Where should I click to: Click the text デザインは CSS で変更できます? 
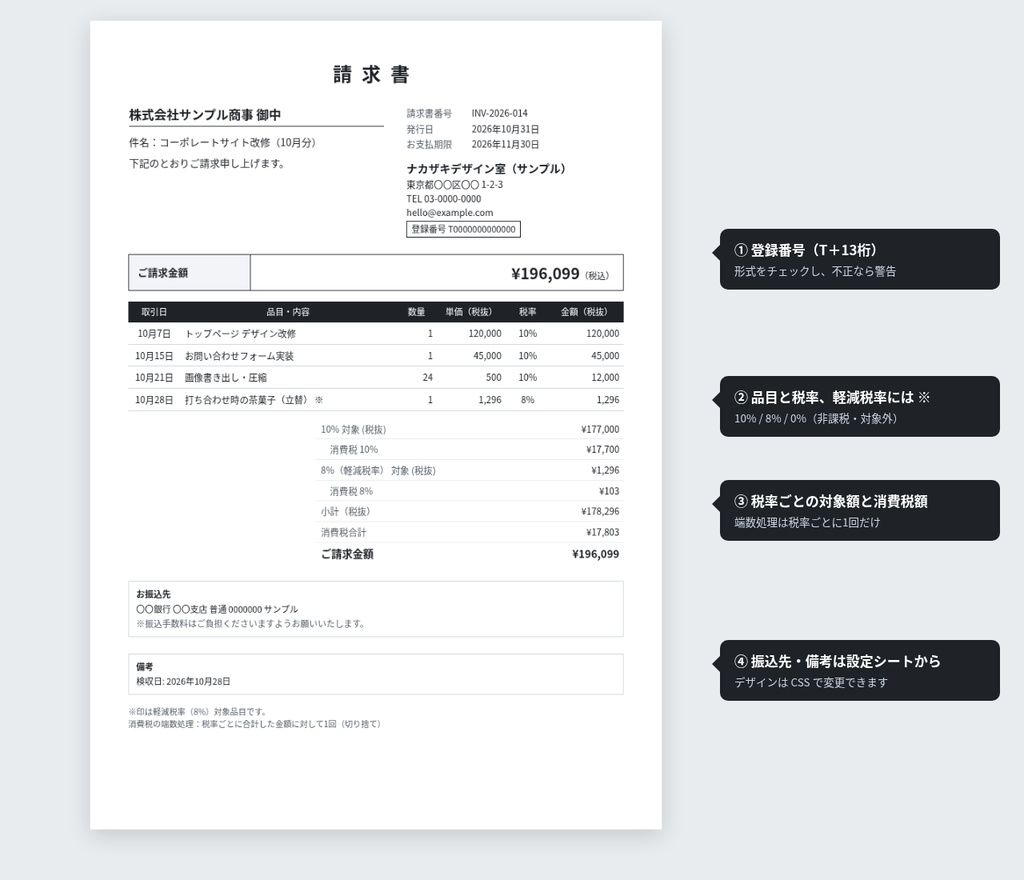click(811, 682)
